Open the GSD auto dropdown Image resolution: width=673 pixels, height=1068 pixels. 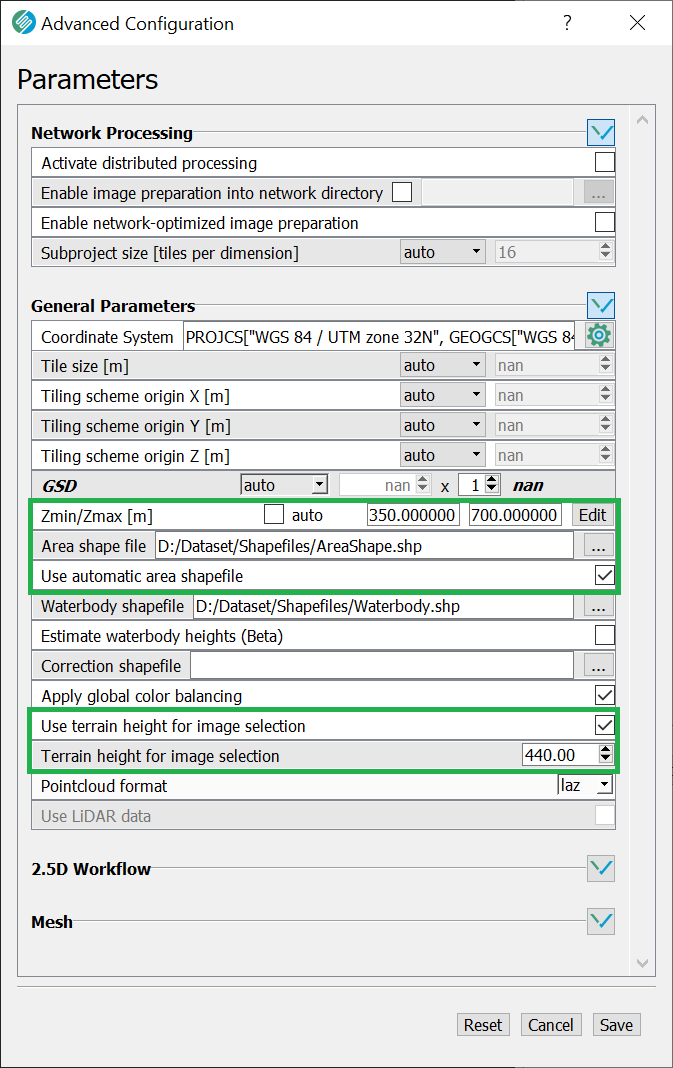point(284,485)
